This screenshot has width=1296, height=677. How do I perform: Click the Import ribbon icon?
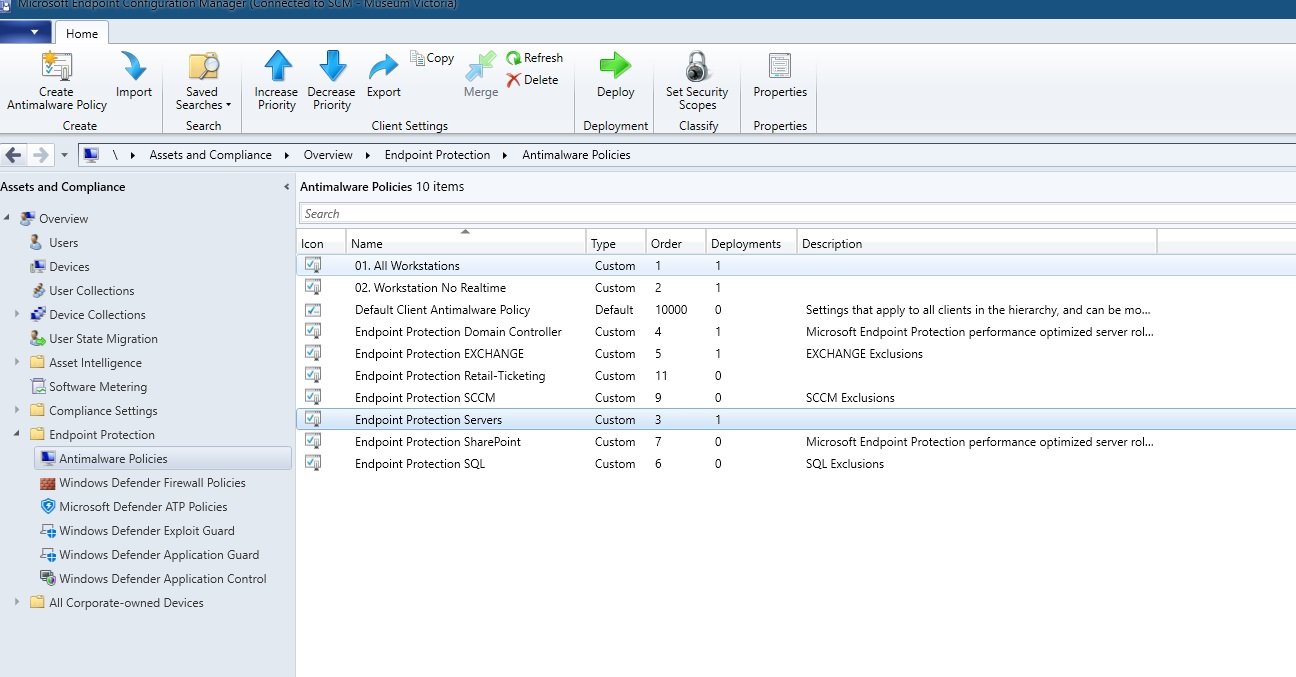133,77
